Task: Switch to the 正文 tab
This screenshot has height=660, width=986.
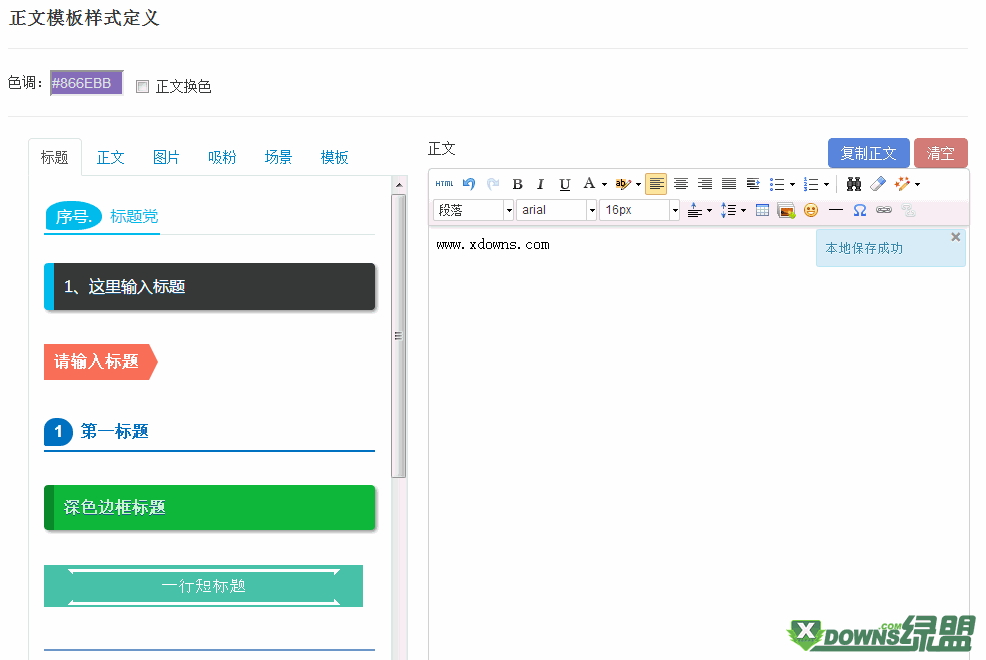Action: pyautogui.click(x=111, y=157)
